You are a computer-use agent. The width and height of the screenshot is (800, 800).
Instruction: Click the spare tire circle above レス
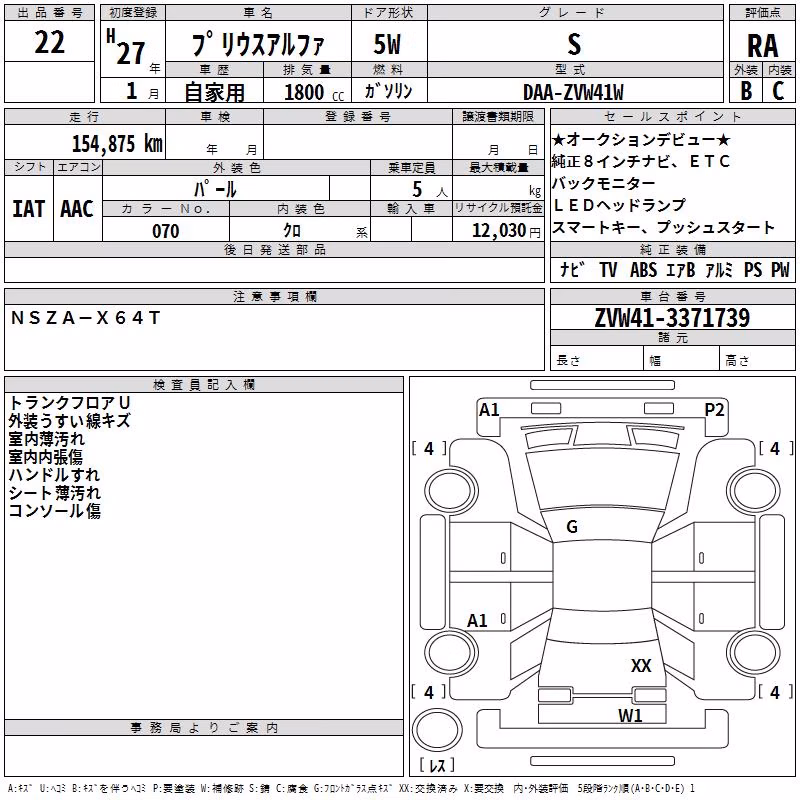[437, 729]
